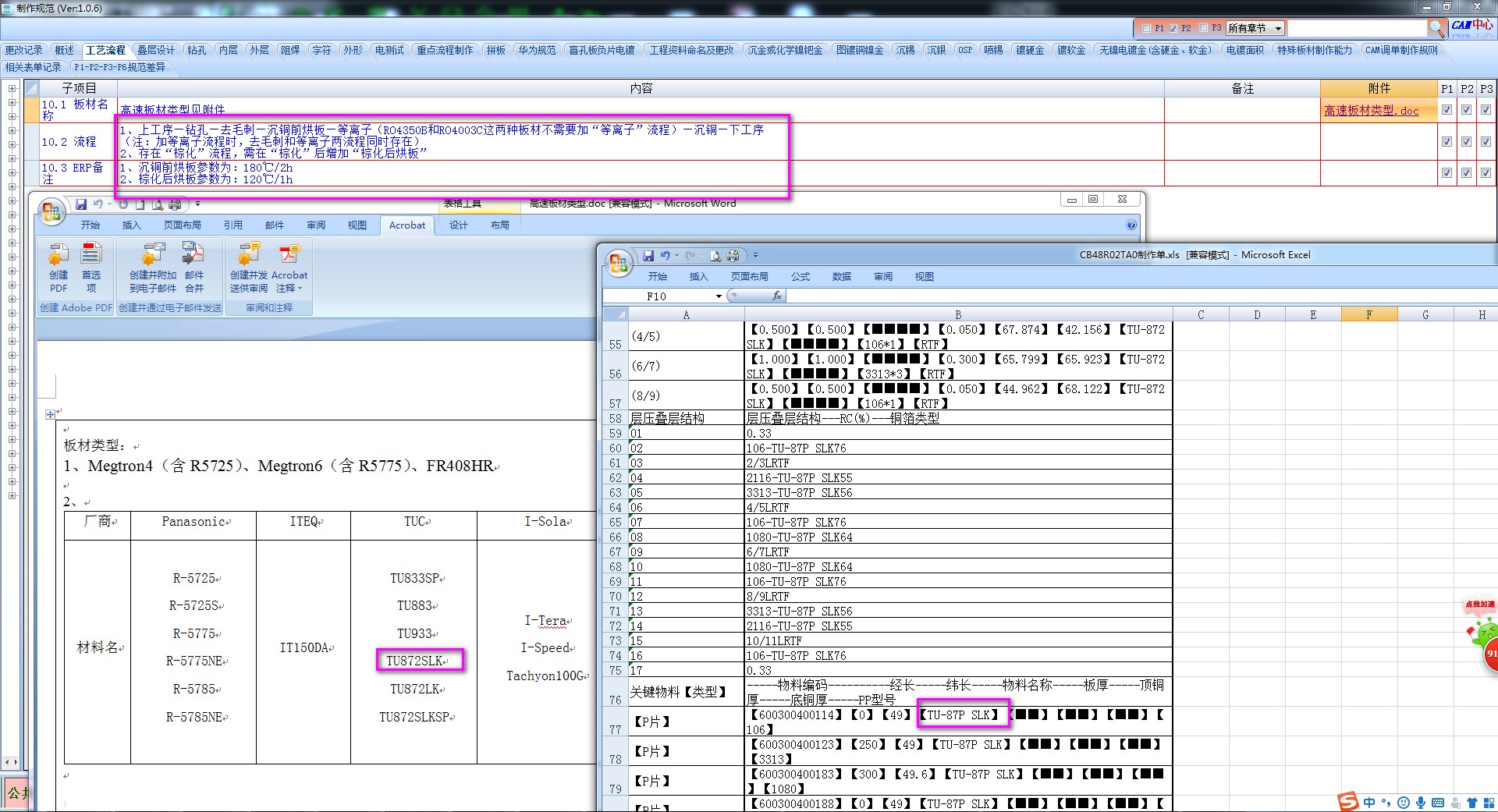Click Excel select-all corner button
This screenshot has height=812, width=1498.
coord(616,315)
